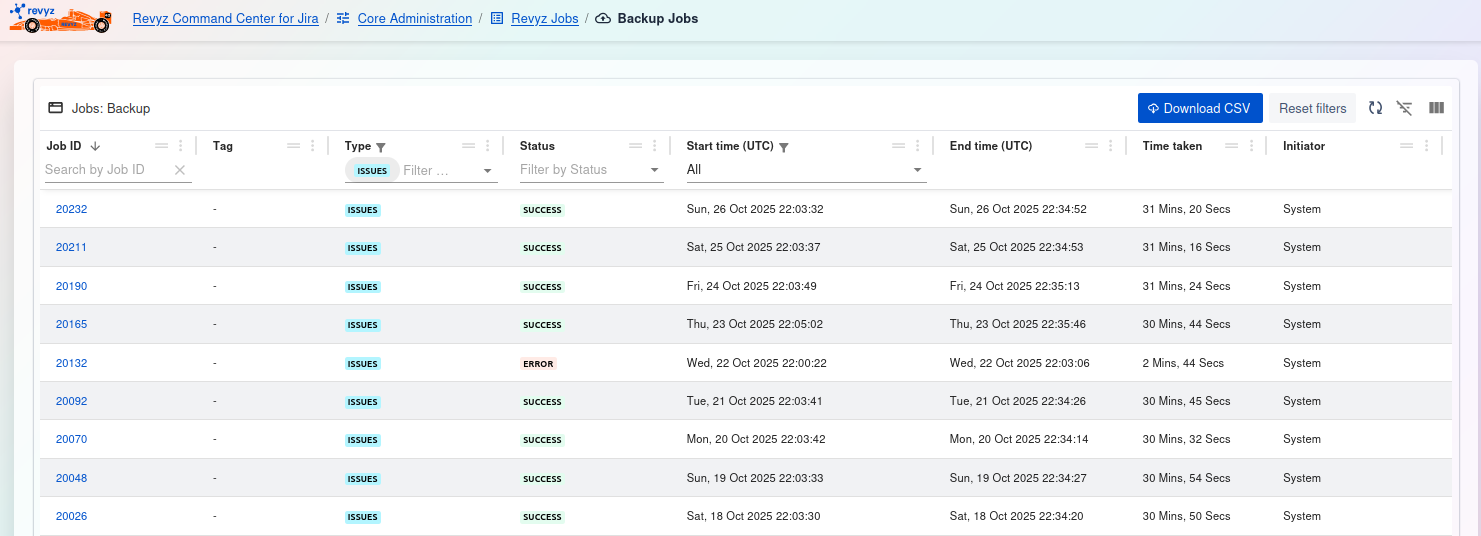Screen dimensions: 1481x536
Task: Grab the Time taken column drag handle
Action: click(x=1232, y=146)
